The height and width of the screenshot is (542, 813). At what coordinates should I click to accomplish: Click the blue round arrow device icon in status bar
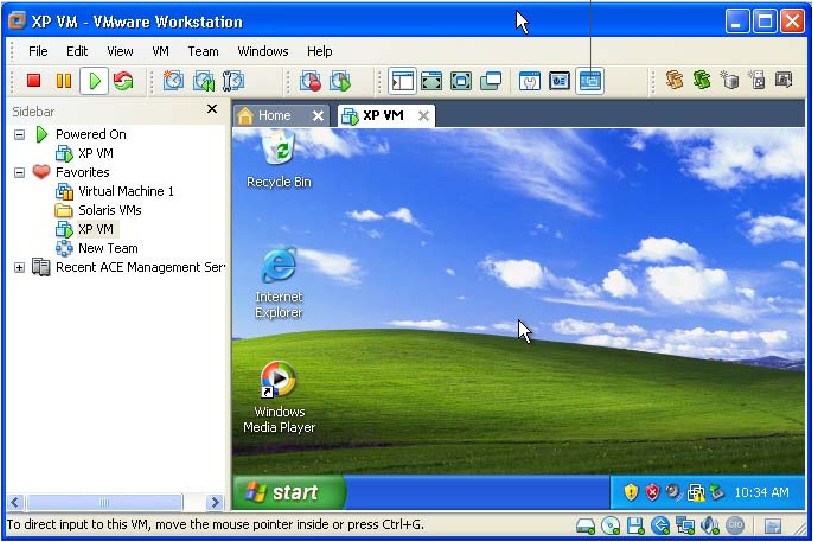pos(660,526)
